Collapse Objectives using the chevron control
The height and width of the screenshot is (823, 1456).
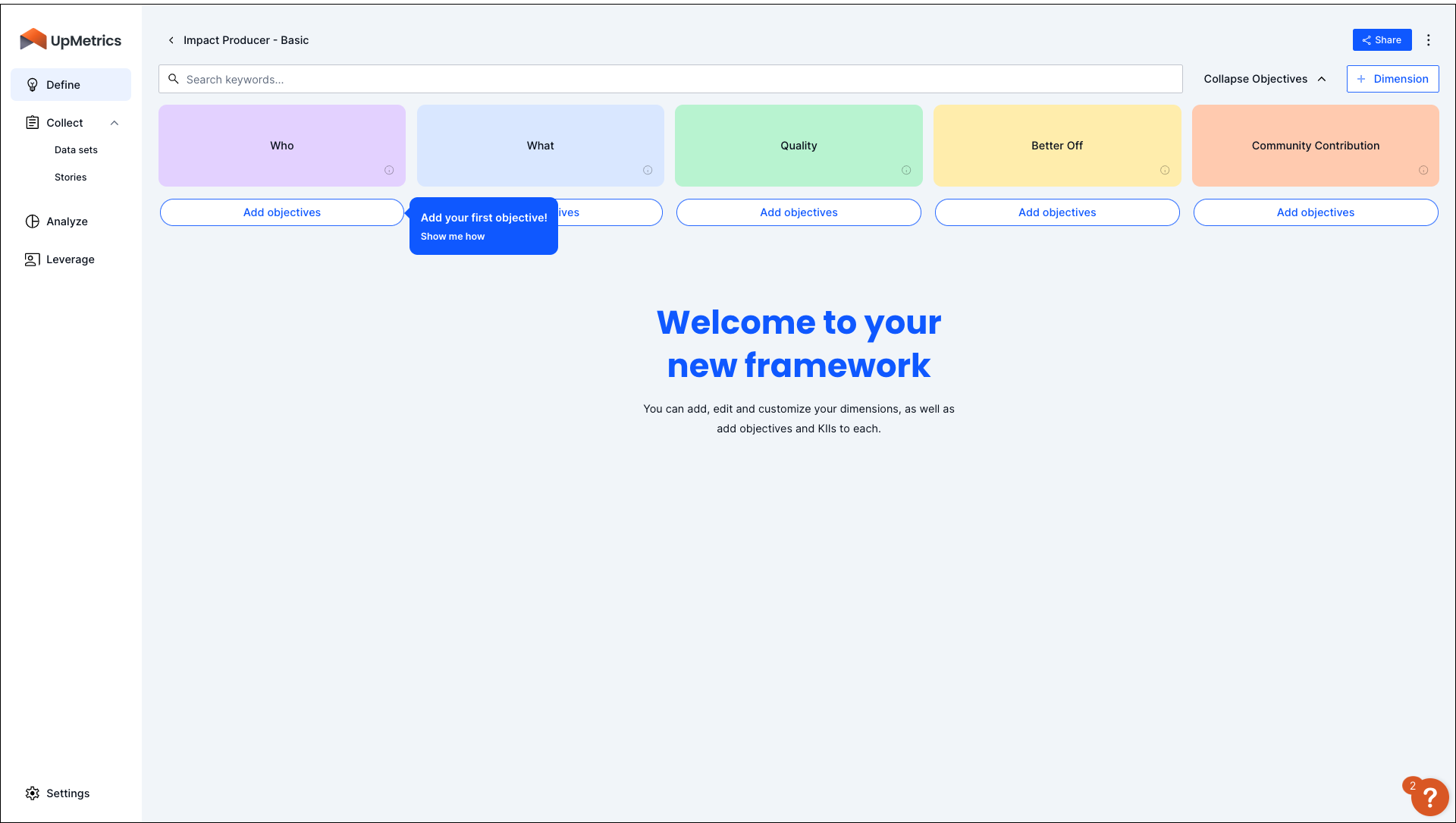(1323, 79)
